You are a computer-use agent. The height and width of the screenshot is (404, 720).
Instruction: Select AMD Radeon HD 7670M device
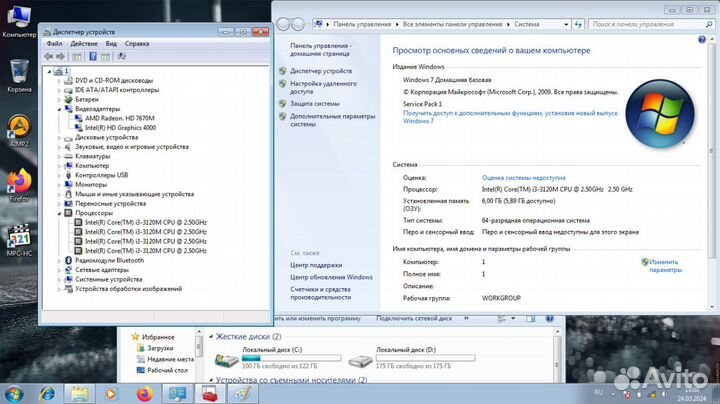click(x=119, y=118)
